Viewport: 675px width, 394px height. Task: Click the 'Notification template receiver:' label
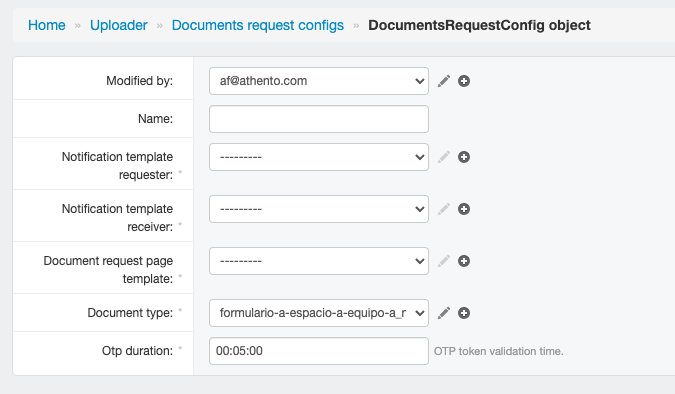coord(117,218)
